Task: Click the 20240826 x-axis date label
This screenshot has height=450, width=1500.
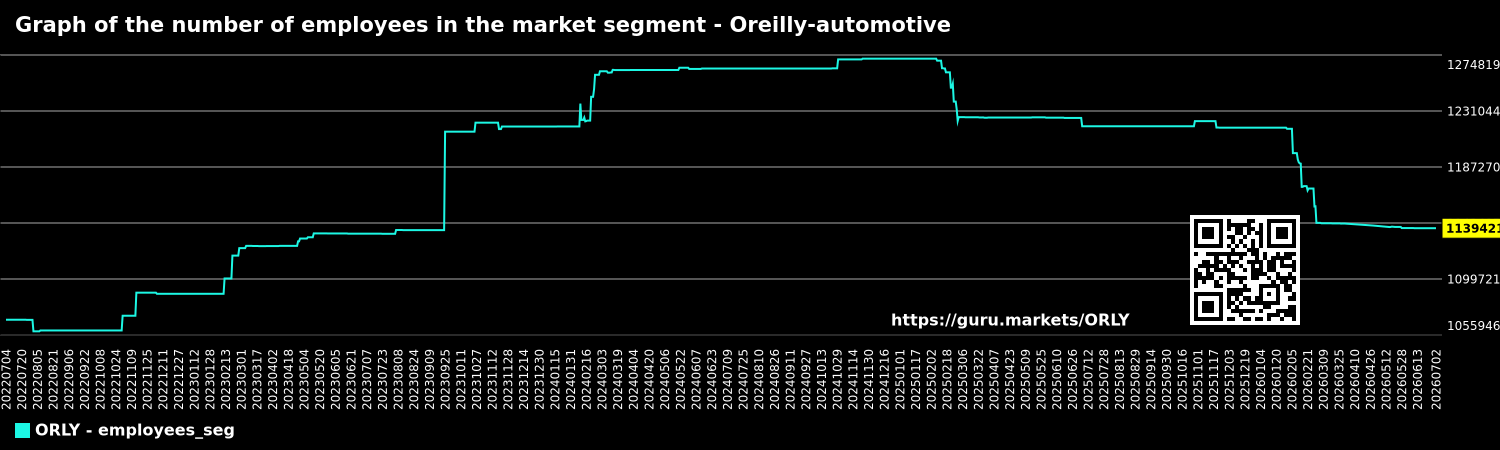Action: pos(775,378)
